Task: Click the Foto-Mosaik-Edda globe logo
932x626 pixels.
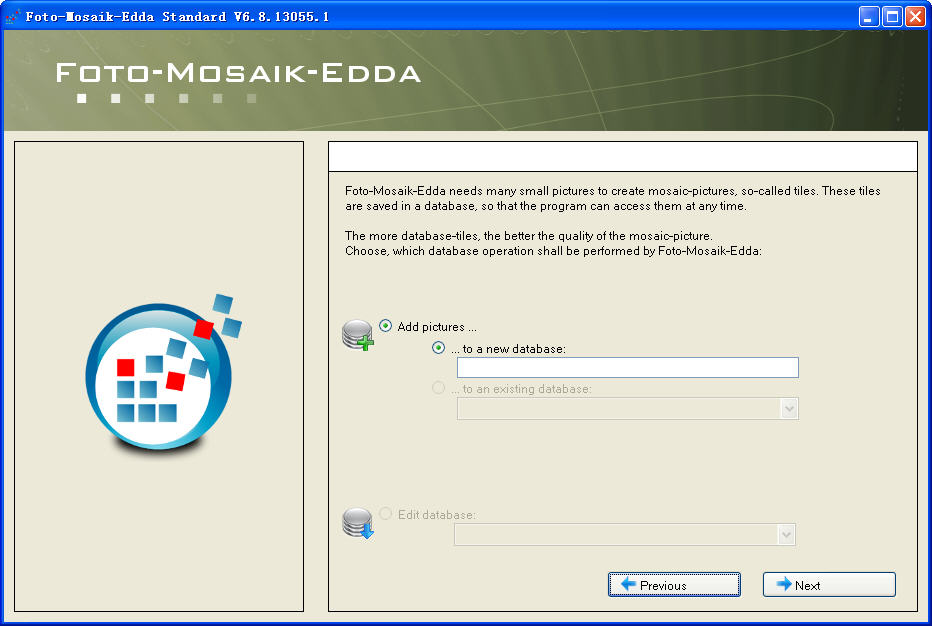Action: click(164, 375)
